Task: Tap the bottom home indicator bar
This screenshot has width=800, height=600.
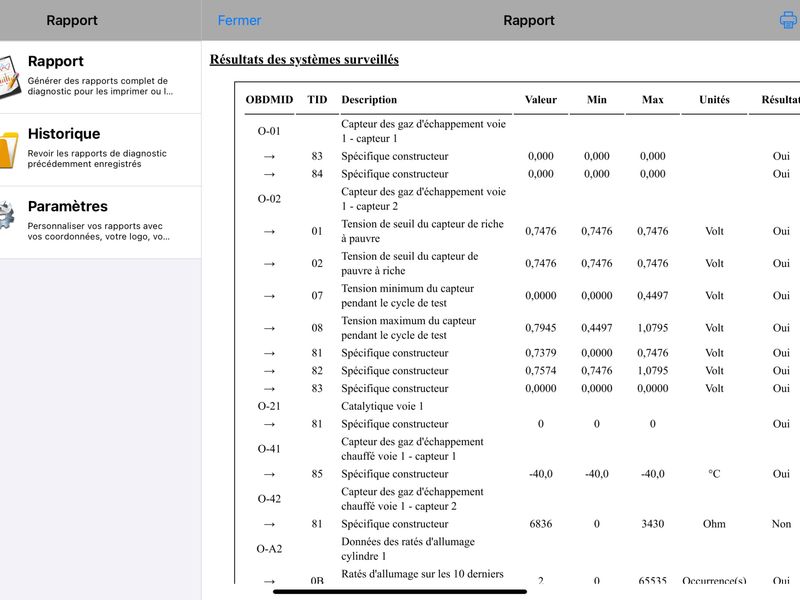Action: (399, 592)
